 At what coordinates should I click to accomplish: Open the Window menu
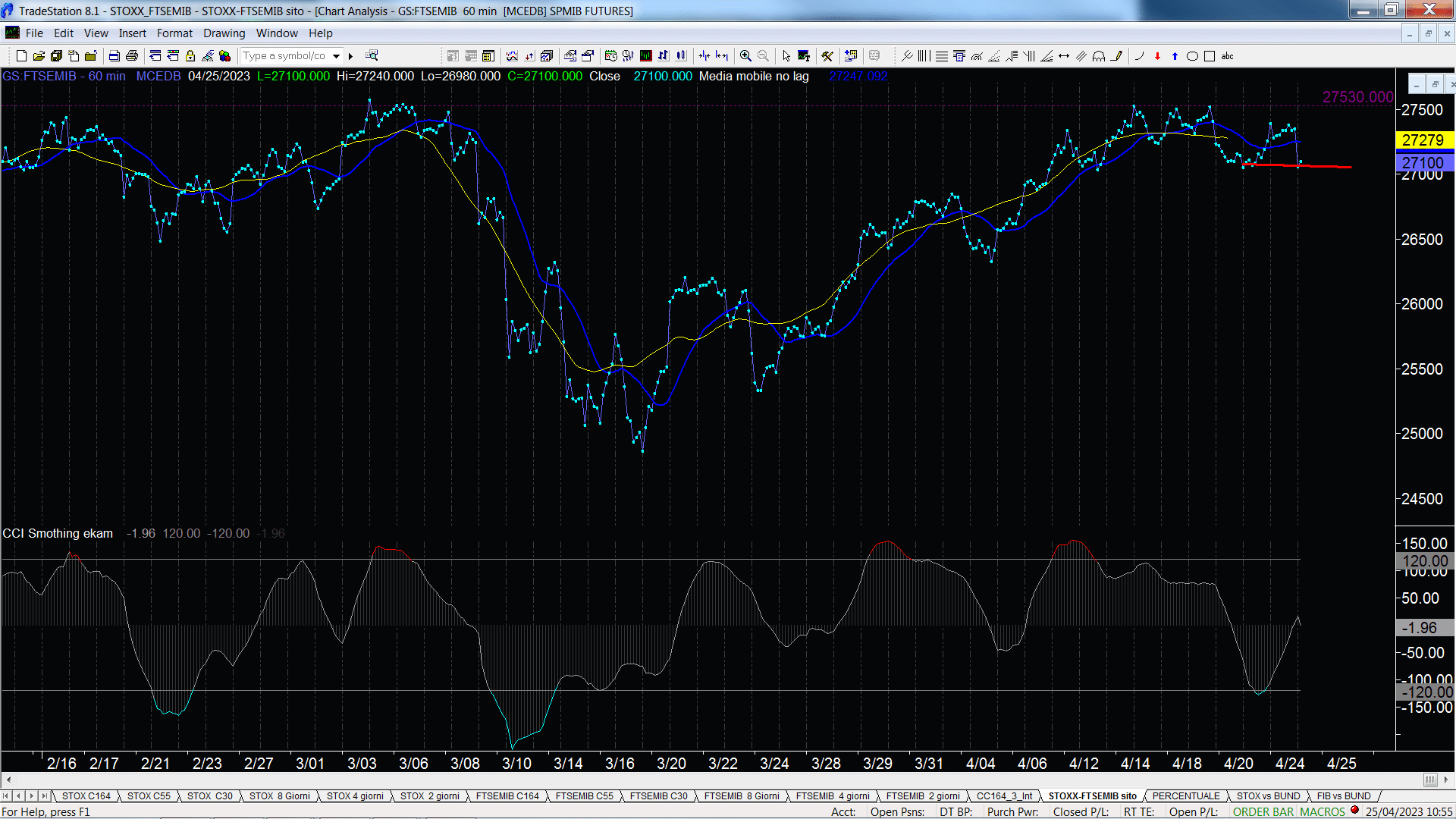tap(277, 33)
